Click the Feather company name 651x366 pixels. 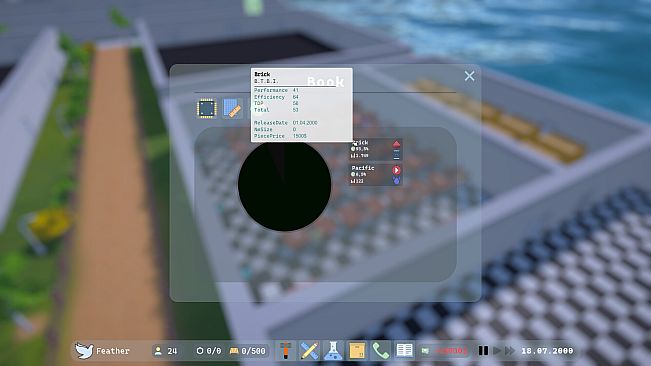(x=113, y=351)
